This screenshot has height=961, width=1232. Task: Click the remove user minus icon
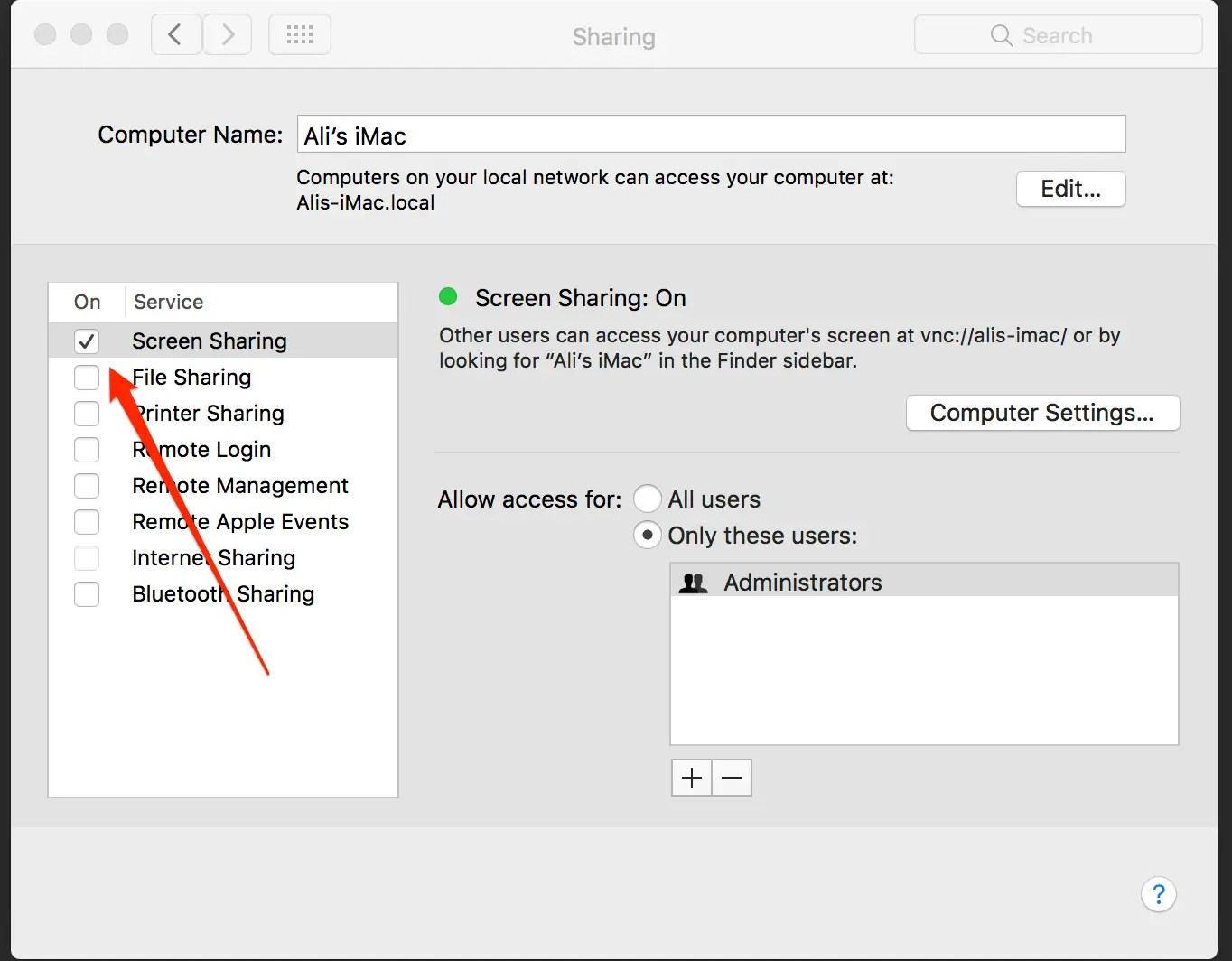tap(731, 777)
